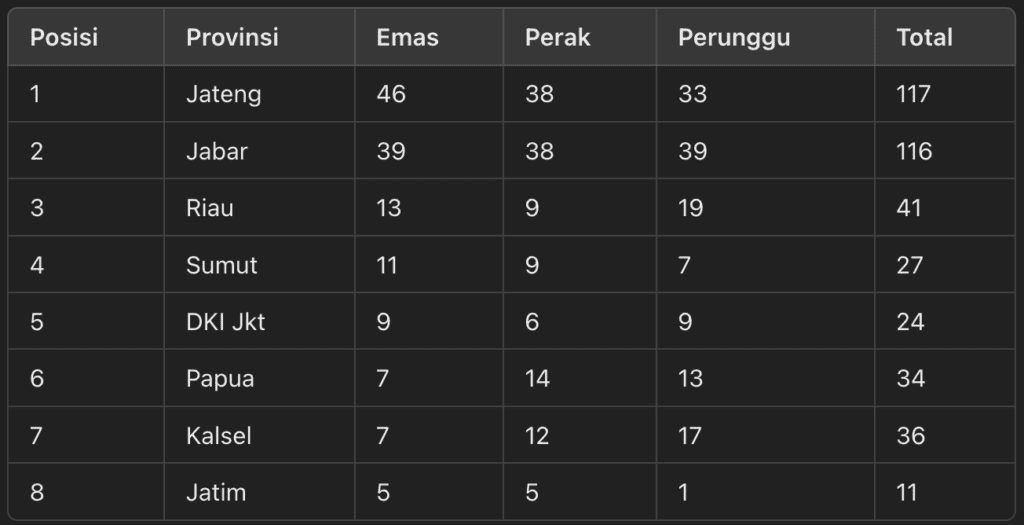This screenshot has width=1024, height=525.
Task: Click Kalsel's total value 36
Action: [x=910, y=436]
